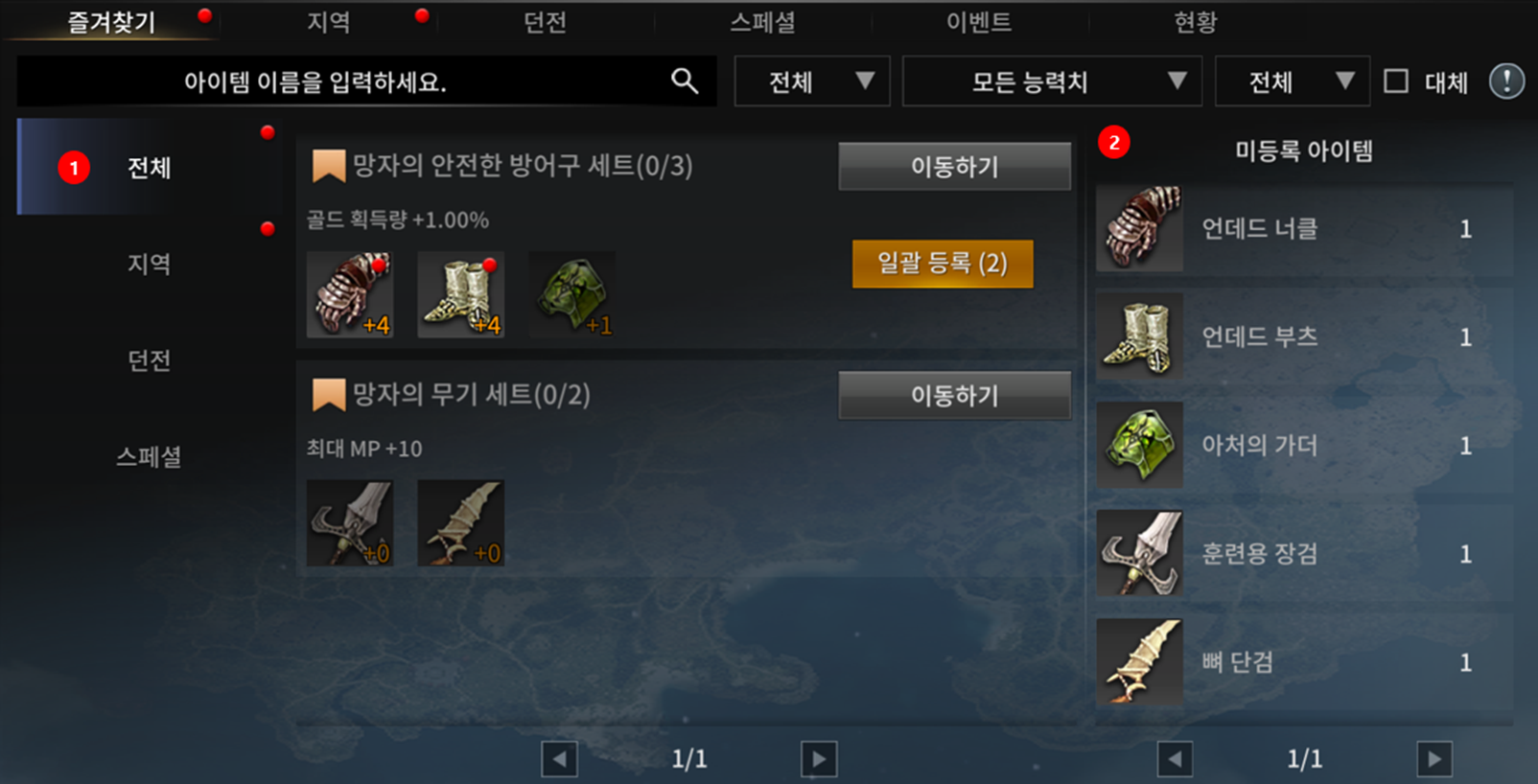Select the +4 Undead Boots set slot

pos(461,295)
